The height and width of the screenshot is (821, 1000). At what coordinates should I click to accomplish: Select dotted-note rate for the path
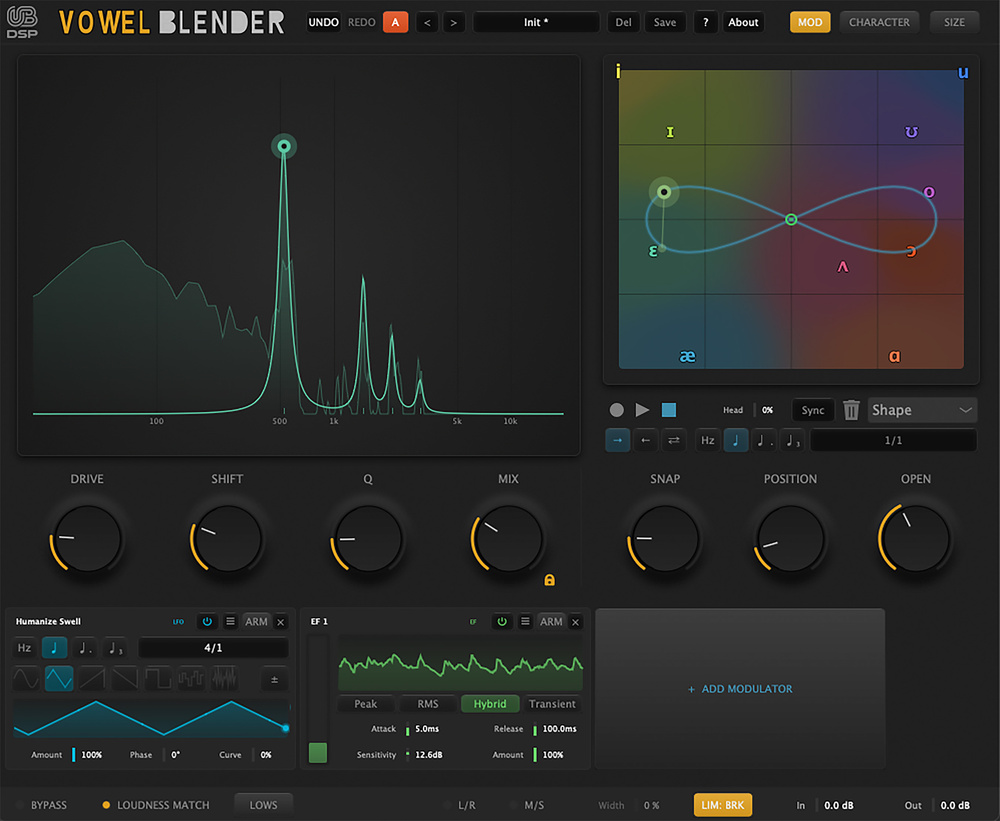click(x=763, y=440)
